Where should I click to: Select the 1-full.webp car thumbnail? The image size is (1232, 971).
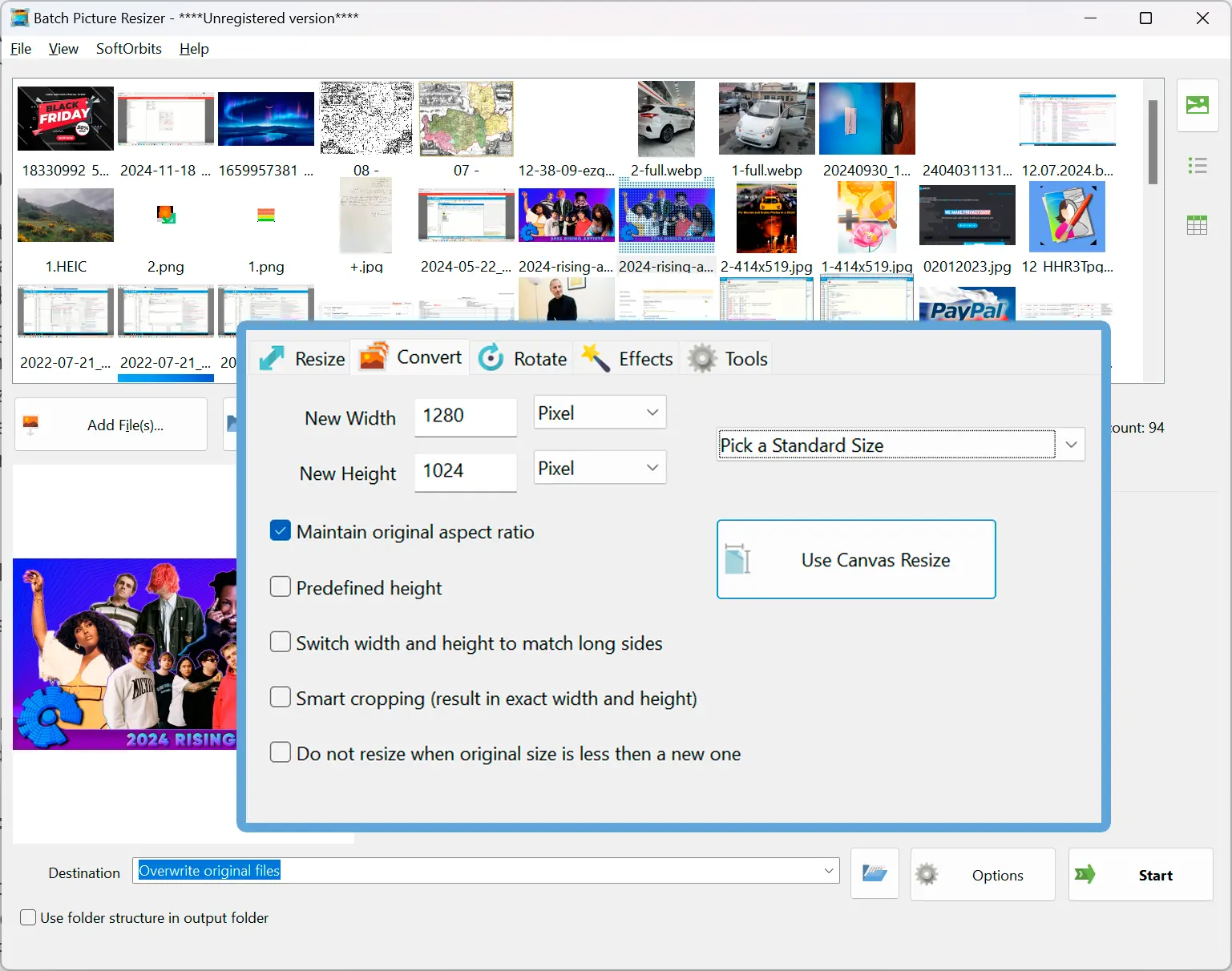(x=767, y=119)
